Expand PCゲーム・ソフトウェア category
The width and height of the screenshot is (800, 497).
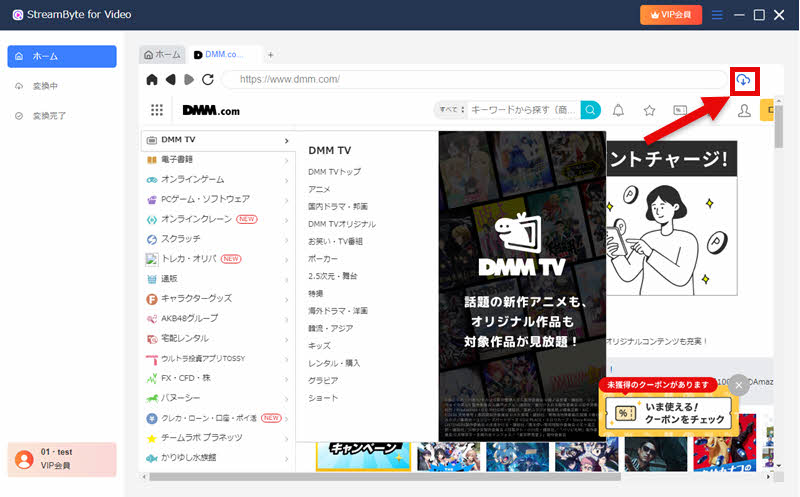coord(217,200)
